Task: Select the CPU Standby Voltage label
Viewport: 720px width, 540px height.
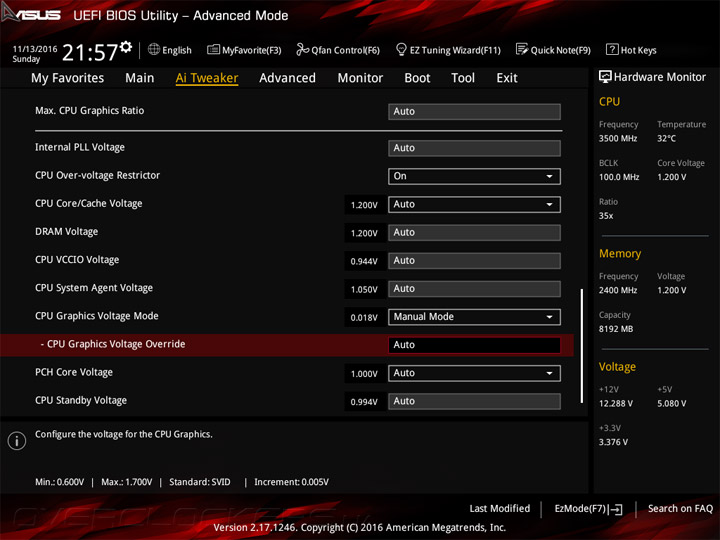Action: [81, 400]
